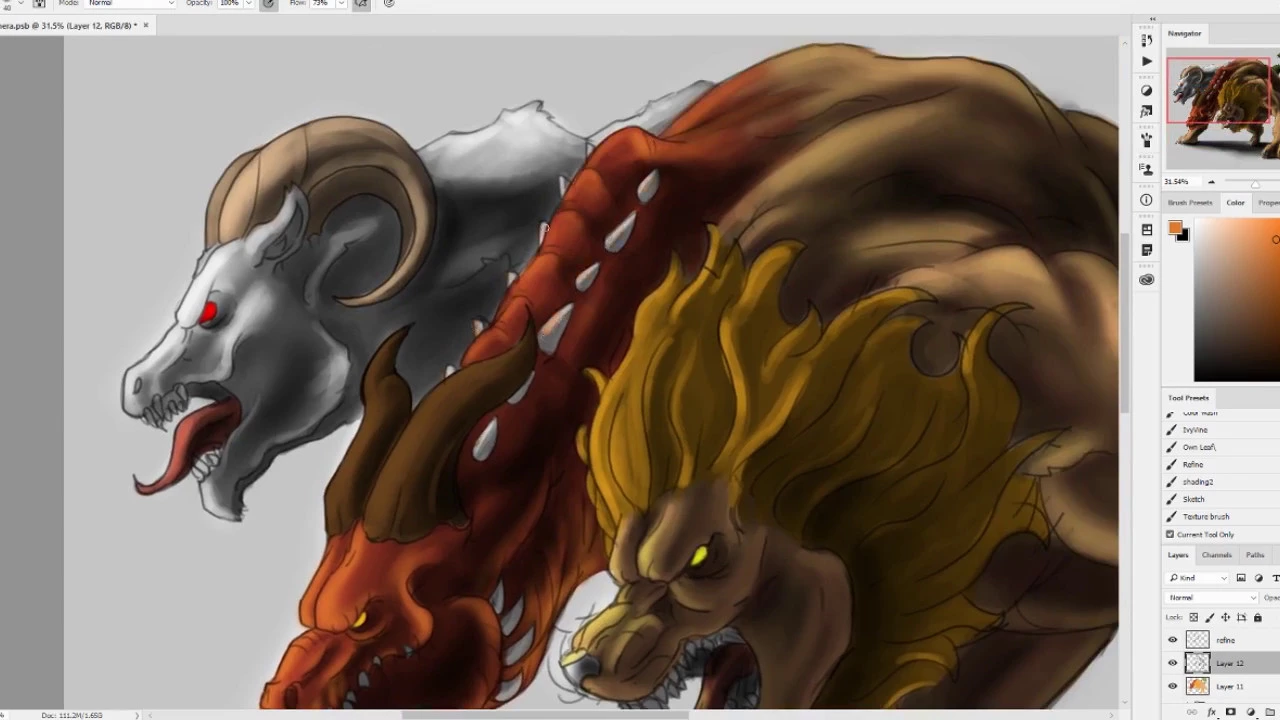Screen dimensions: 1280x720
Task: Toggle Current Tool Only checkbox
Action: pos(1170,535)
